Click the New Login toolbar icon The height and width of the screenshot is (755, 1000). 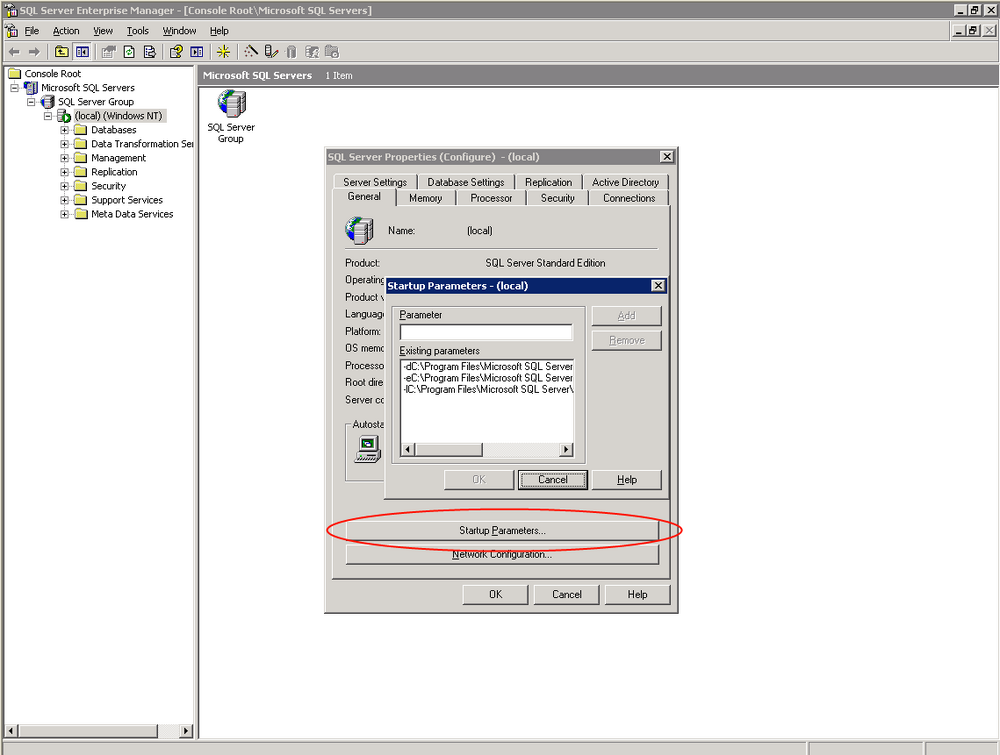(x=312, y=52)
